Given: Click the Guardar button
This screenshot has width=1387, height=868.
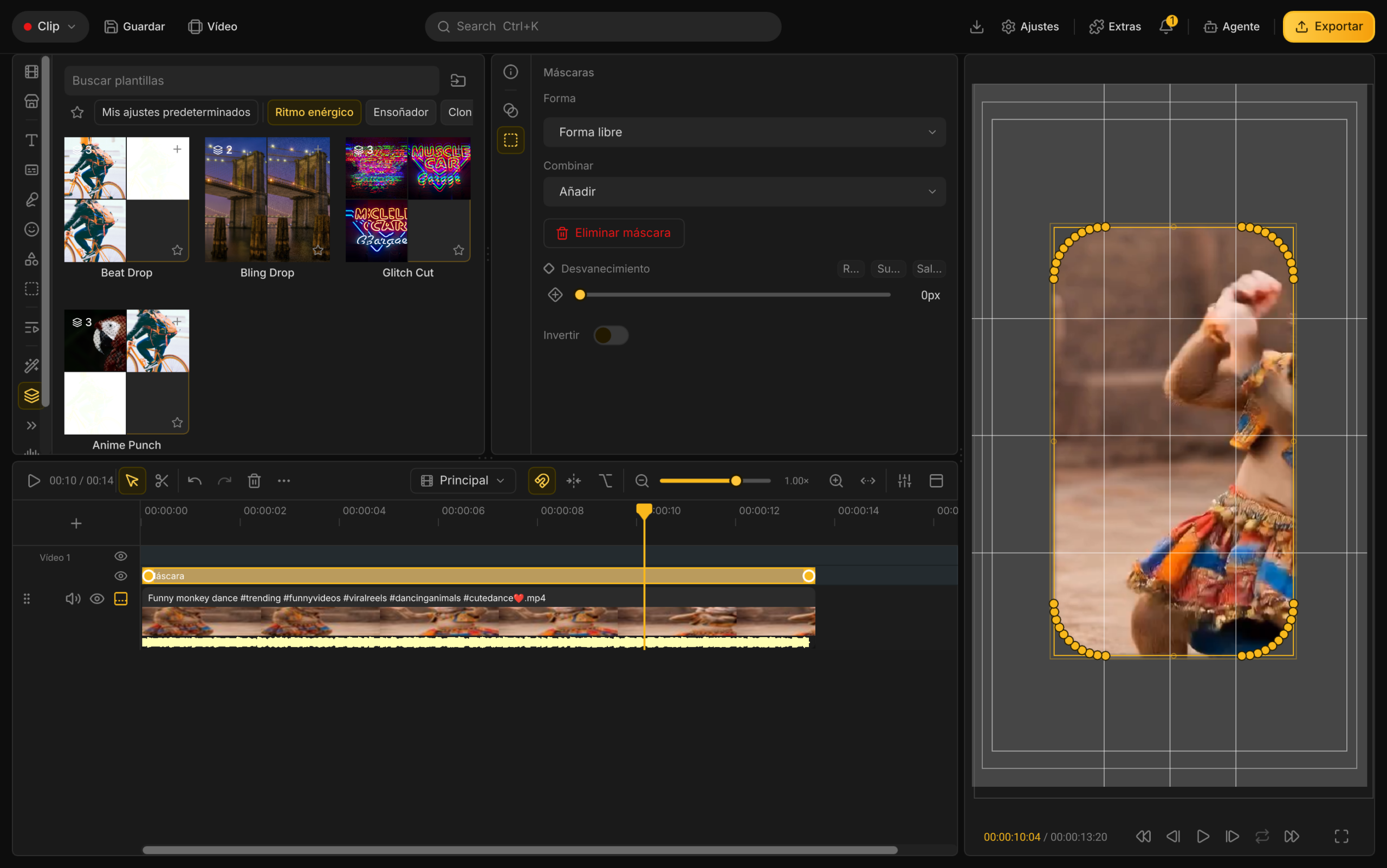Looking at the screenshot, I should click(x=134, y=27).
